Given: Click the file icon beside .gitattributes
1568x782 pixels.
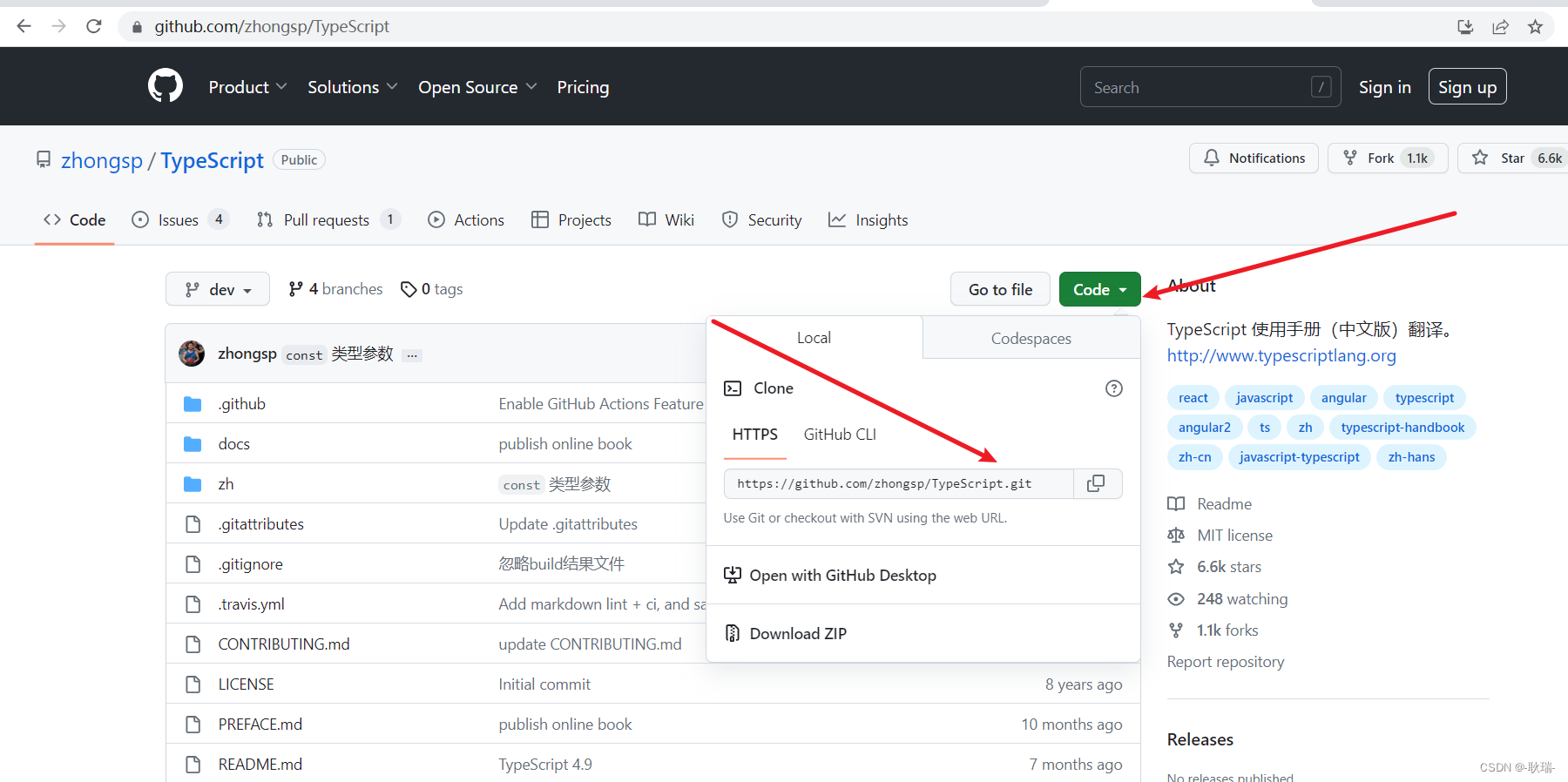Looking at the screenshot, I should point(193,524).
